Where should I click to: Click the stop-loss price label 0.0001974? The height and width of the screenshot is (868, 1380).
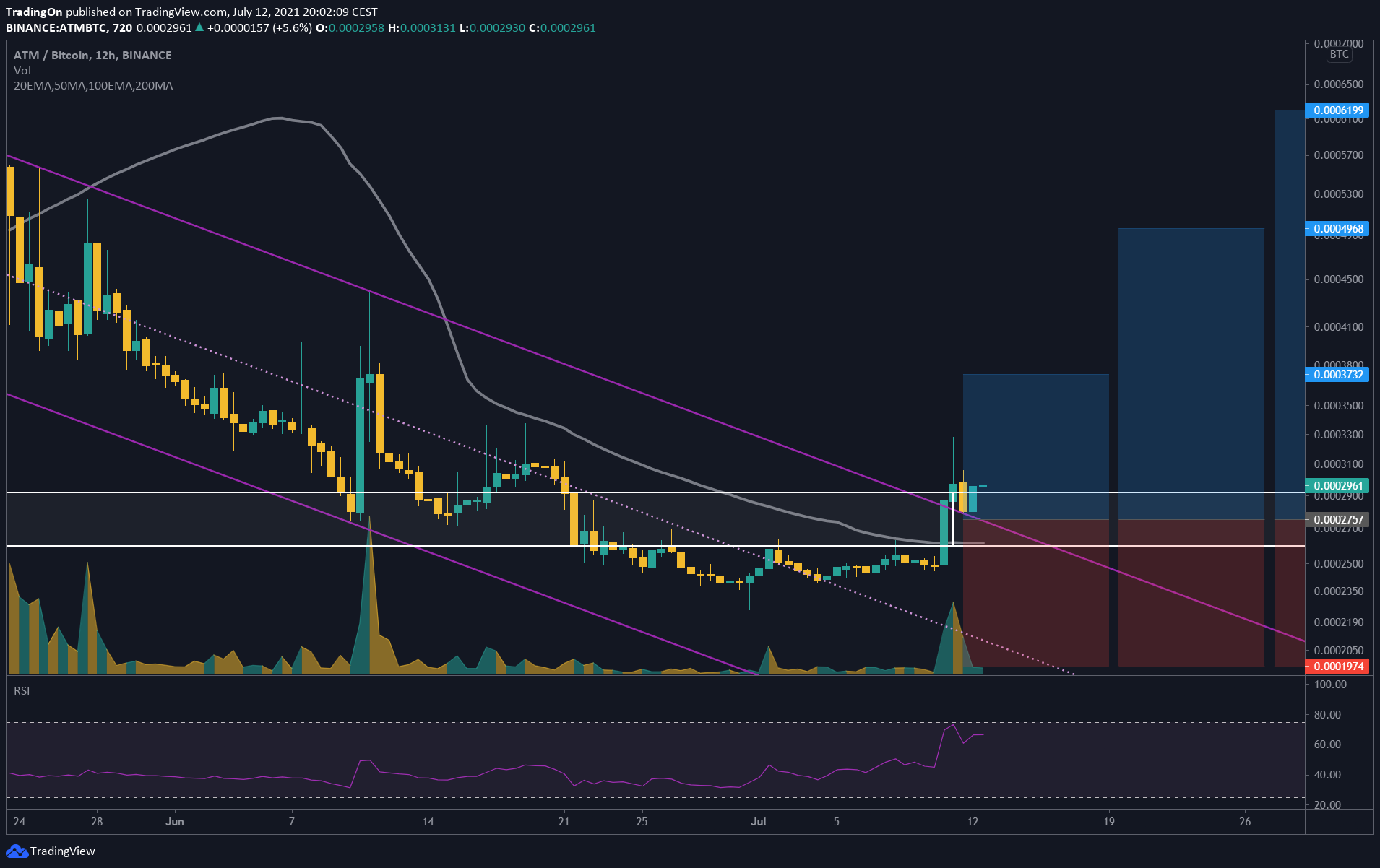[x=1337, y=667]
